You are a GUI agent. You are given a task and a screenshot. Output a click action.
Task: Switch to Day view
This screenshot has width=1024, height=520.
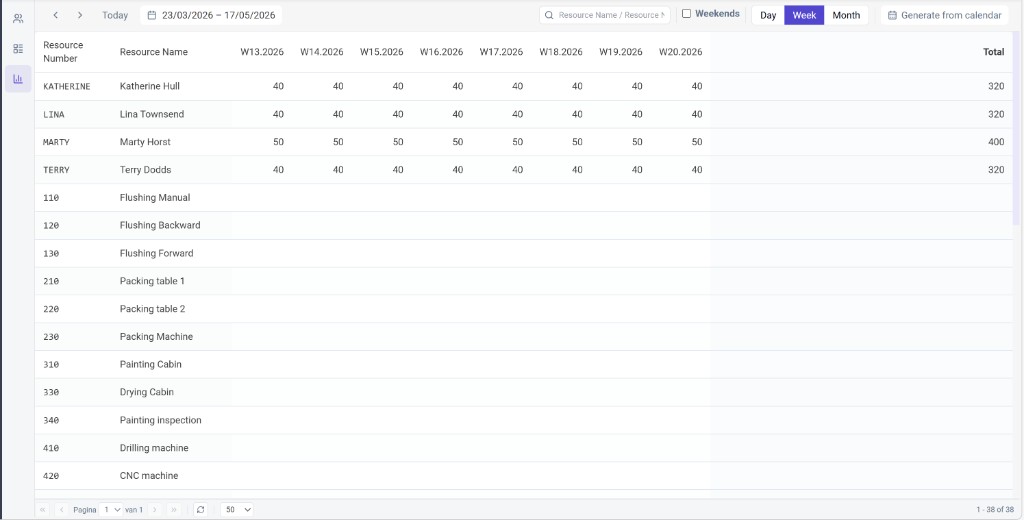768,15
